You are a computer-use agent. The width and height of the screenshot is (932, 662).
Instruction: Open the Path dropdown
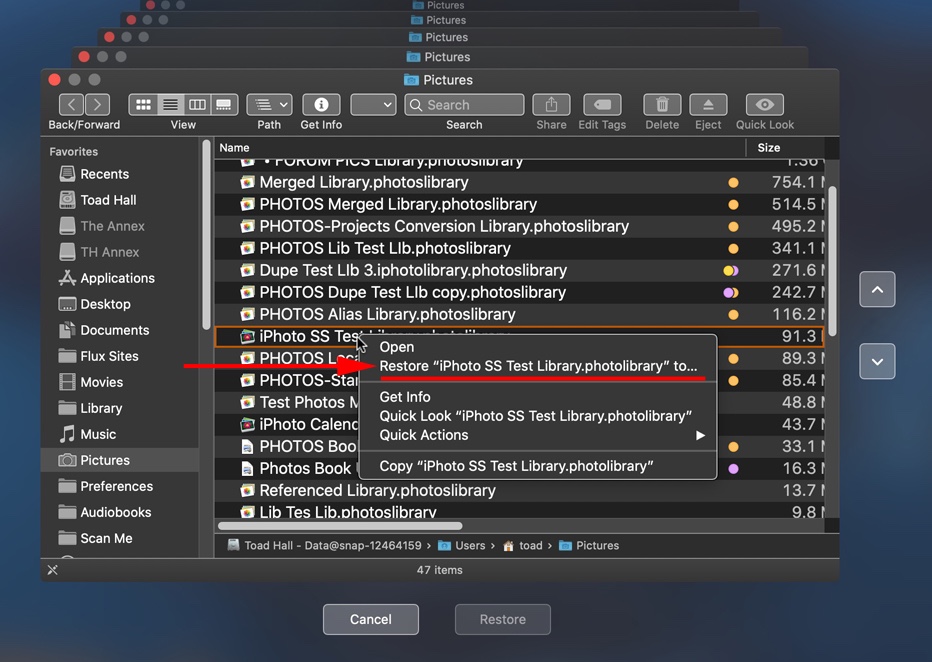pos(269,105)
